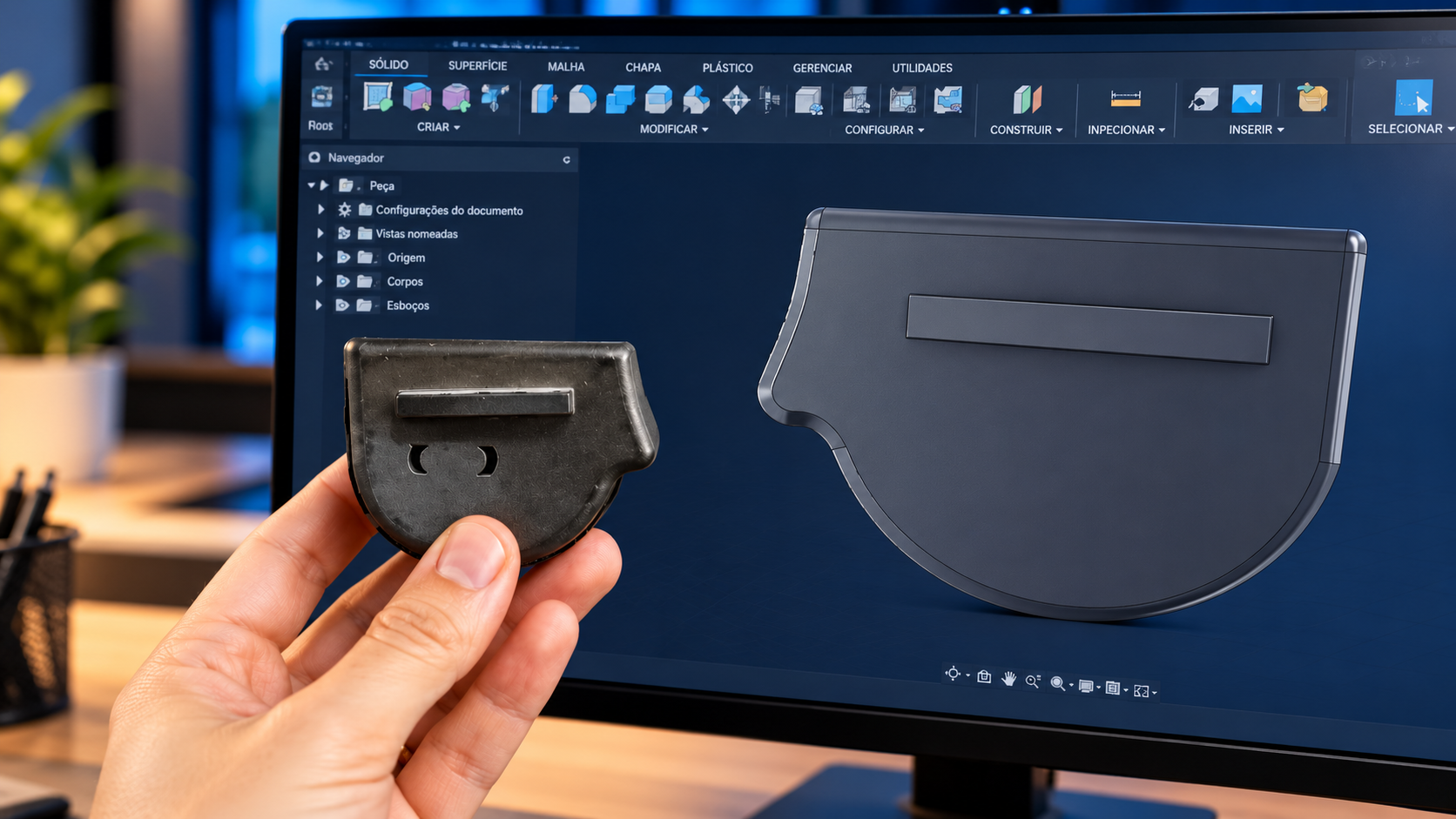Toggle visibility eye of Corpos folder
This screenshot has width=1456, height=819.
[343, 281]
